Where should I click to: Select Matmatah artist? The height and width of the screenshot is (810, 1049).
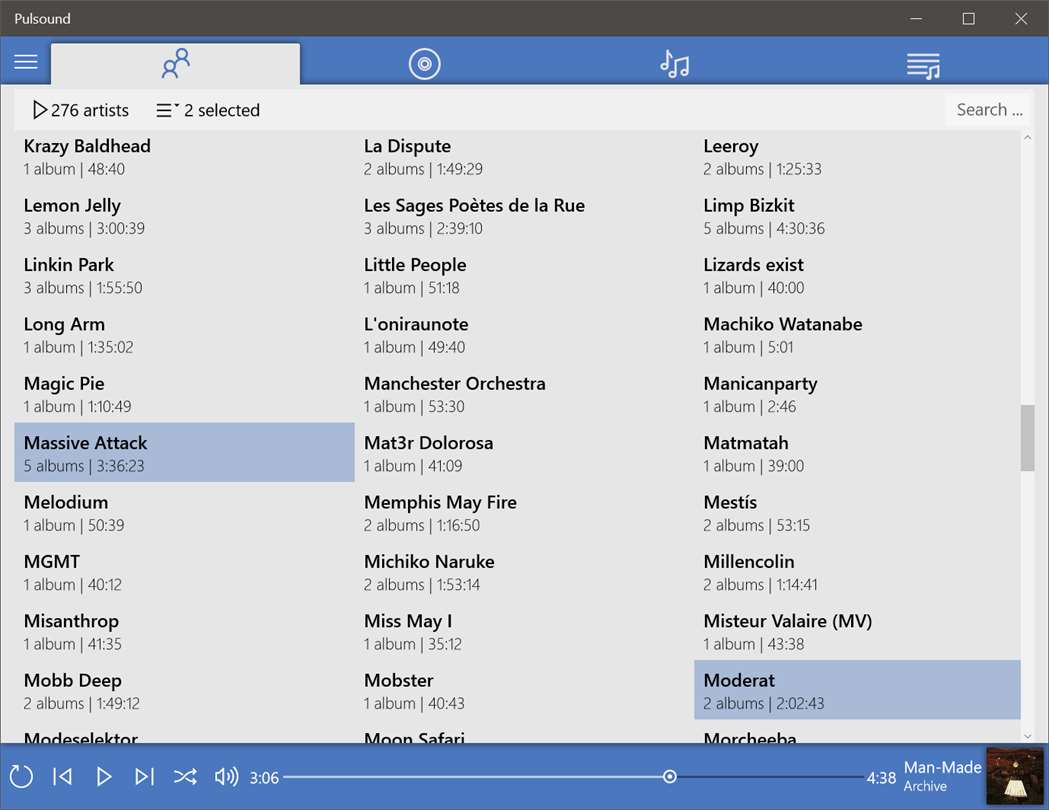(857, 453)
